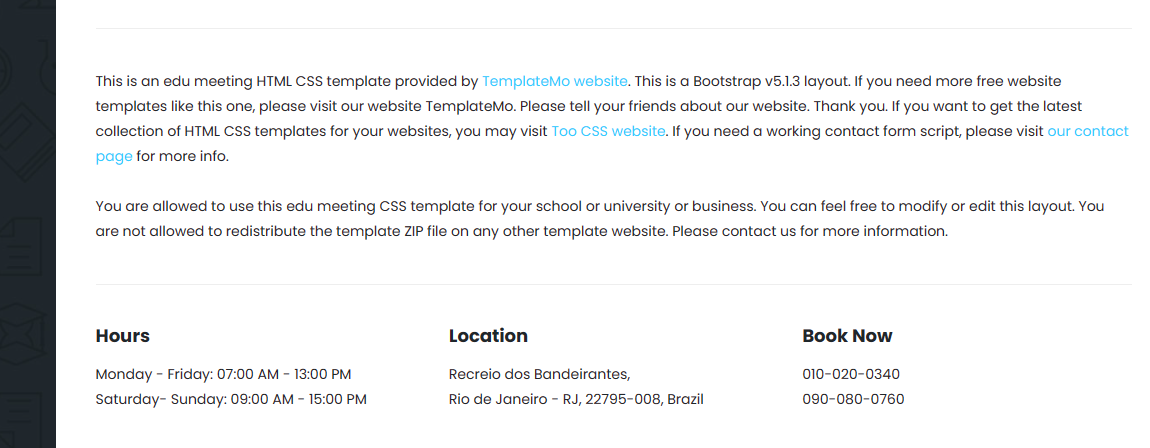Click phone number 010-020-0340
The height and width of the screenshot is (448, 1150).
click(x=851, y=375)
